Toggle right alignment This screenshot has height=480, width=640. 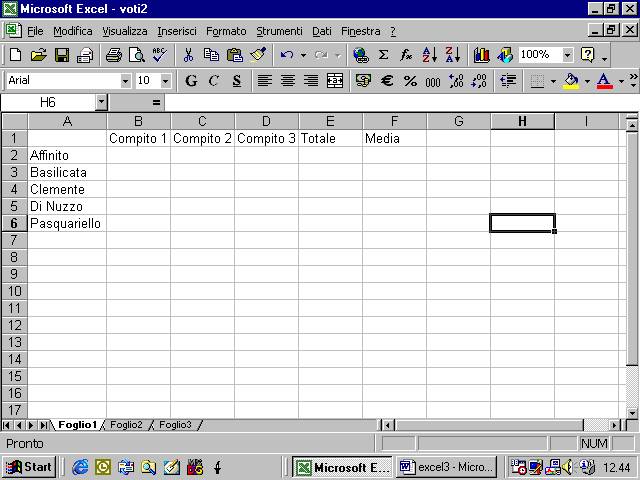click(311, 80)
